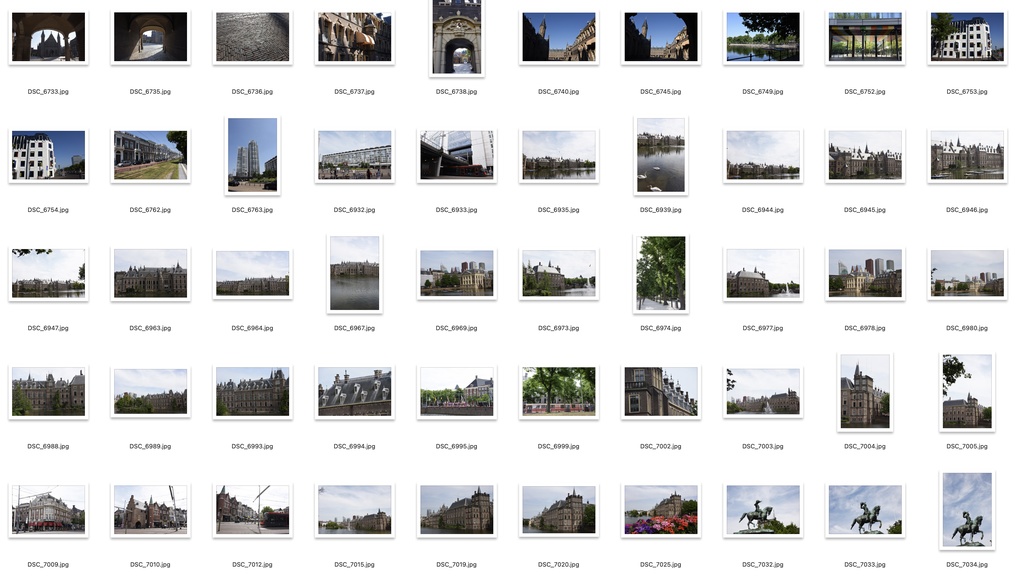Select thumbnail DSC_6989.jpg

[x=150, y=392]
